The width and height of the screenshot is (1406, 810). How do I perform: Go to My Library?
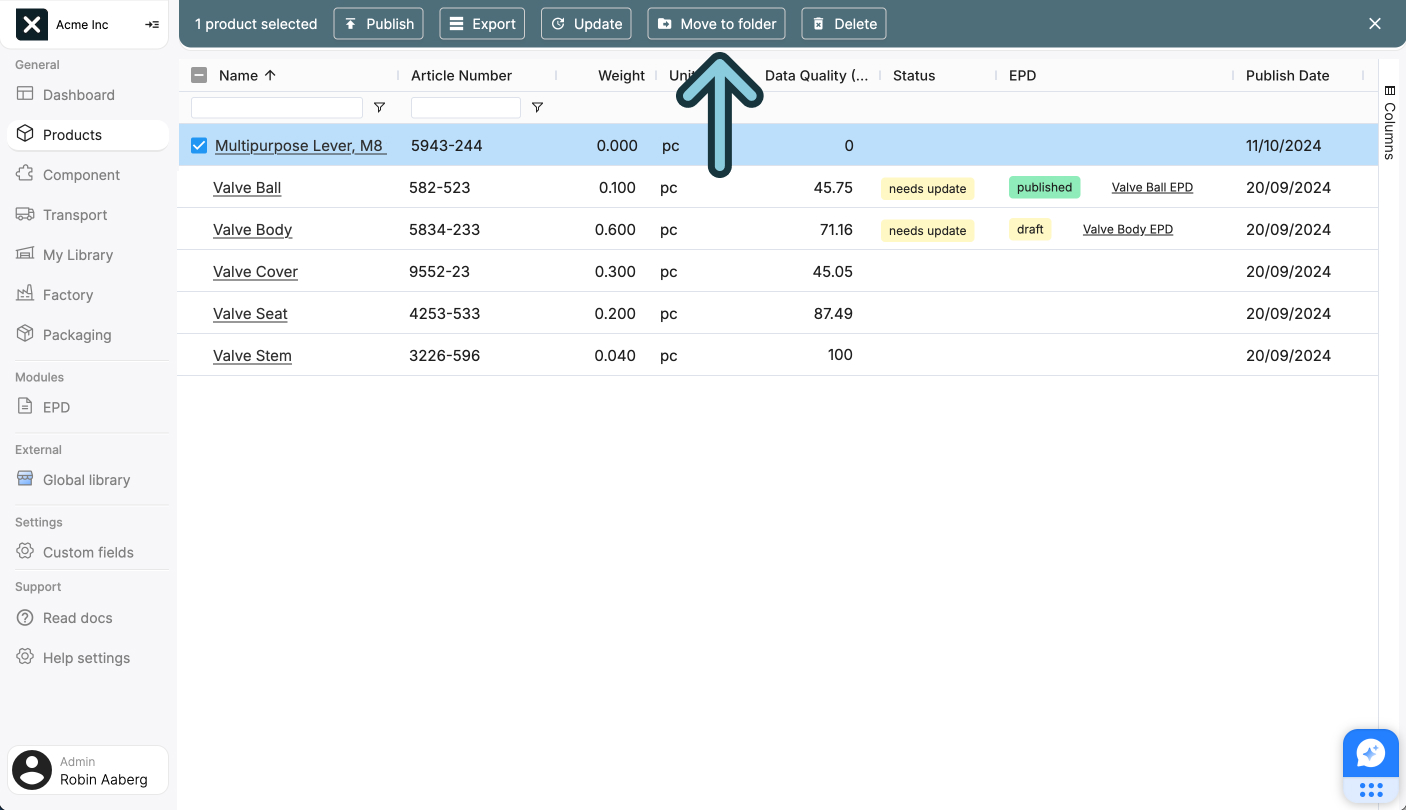pyautogui.click(x=77, y=254)
